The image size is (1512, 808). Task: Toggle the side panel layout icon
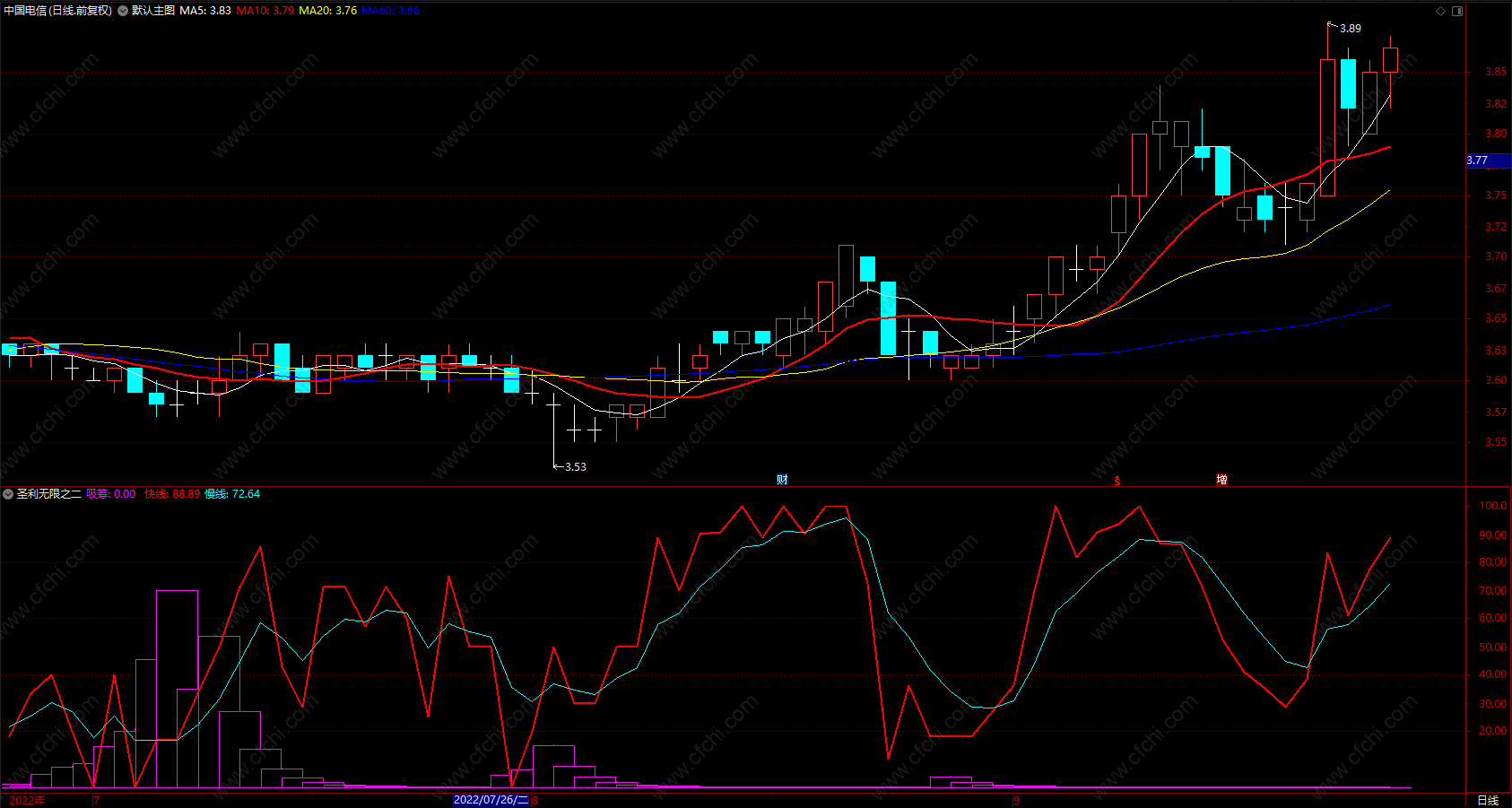[x=1457, y=11]
